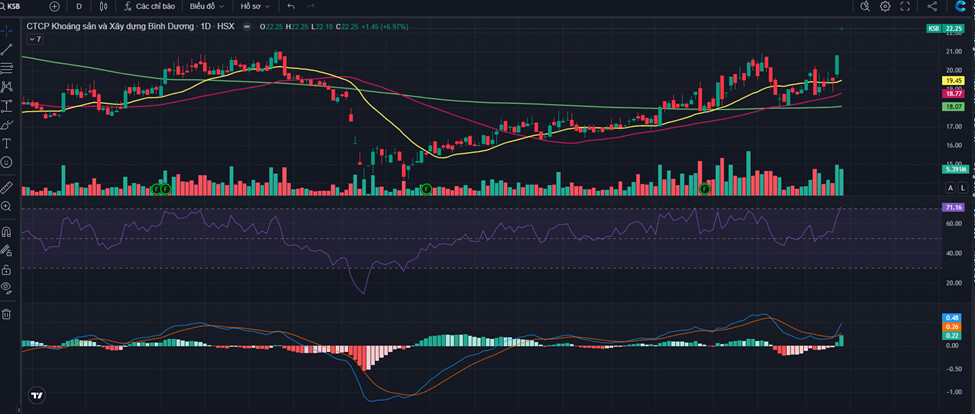Click the TradingView logo
This screenshot has width=975, height=414.
coord(37,395)
